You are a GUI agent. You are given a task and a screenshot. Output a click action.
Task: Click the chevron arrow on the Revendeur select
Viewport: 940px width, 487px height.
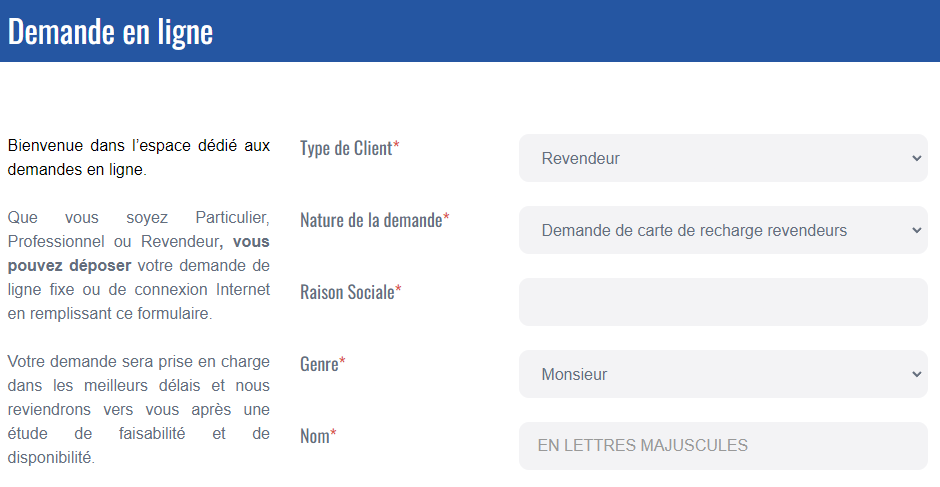click(917, 158)
